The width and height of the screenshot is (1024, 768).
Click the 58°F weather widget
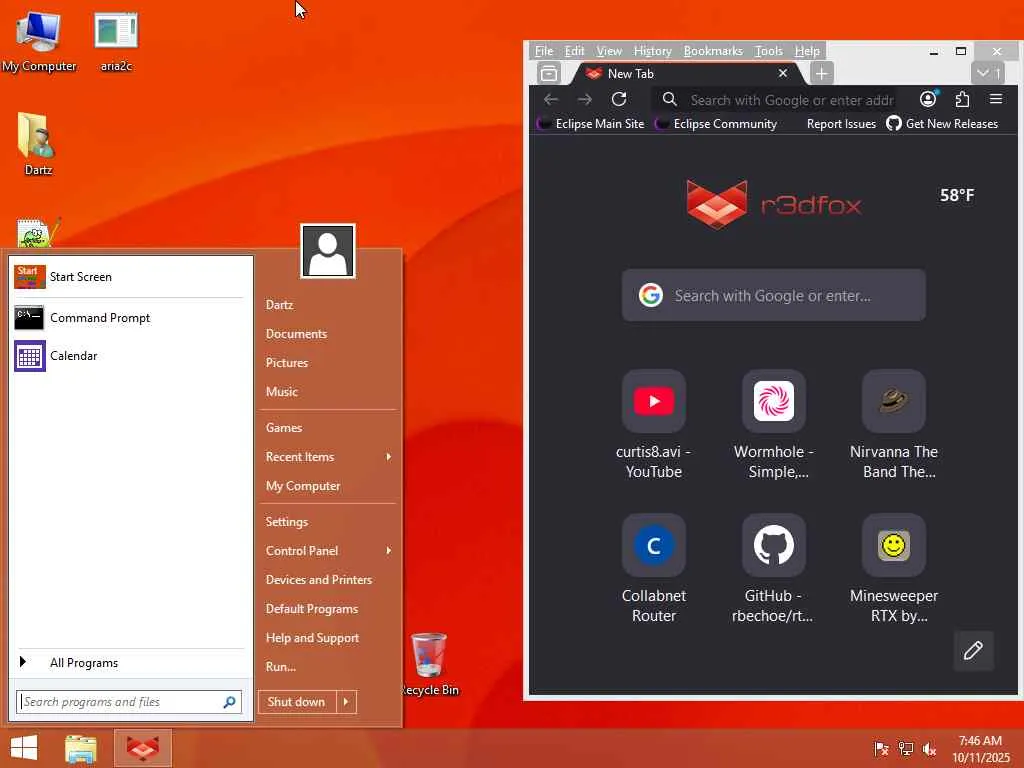(957, 195)
